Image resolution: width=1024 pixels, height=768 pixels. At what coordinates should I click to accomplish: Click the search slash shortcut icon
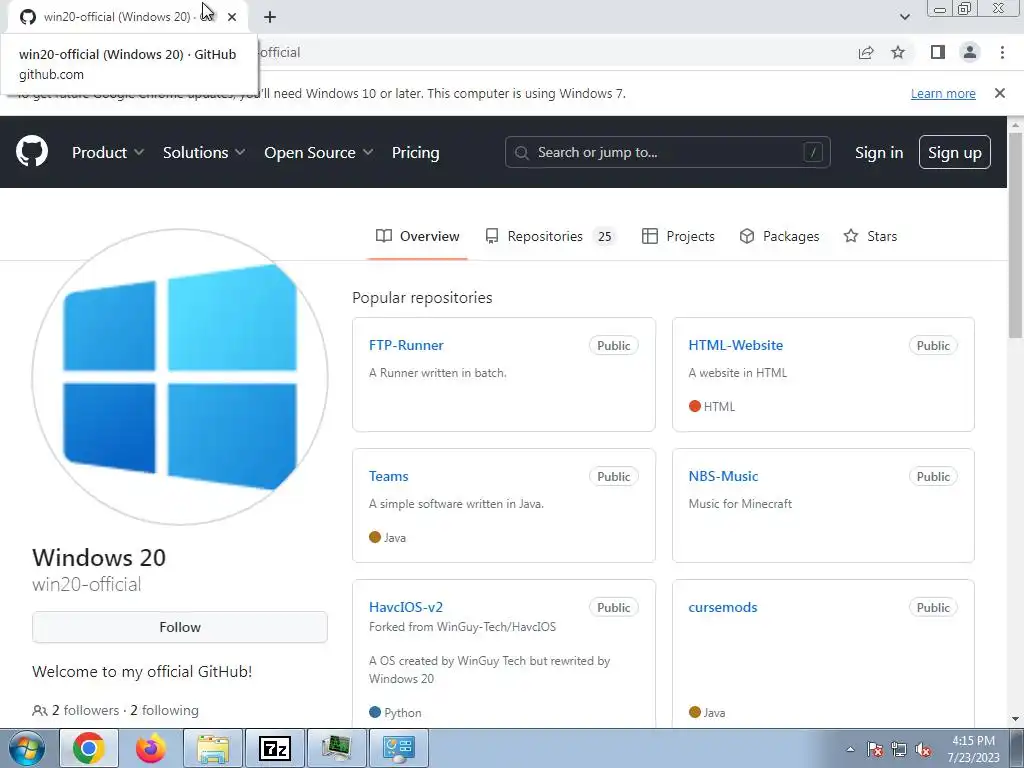[812, 152]
